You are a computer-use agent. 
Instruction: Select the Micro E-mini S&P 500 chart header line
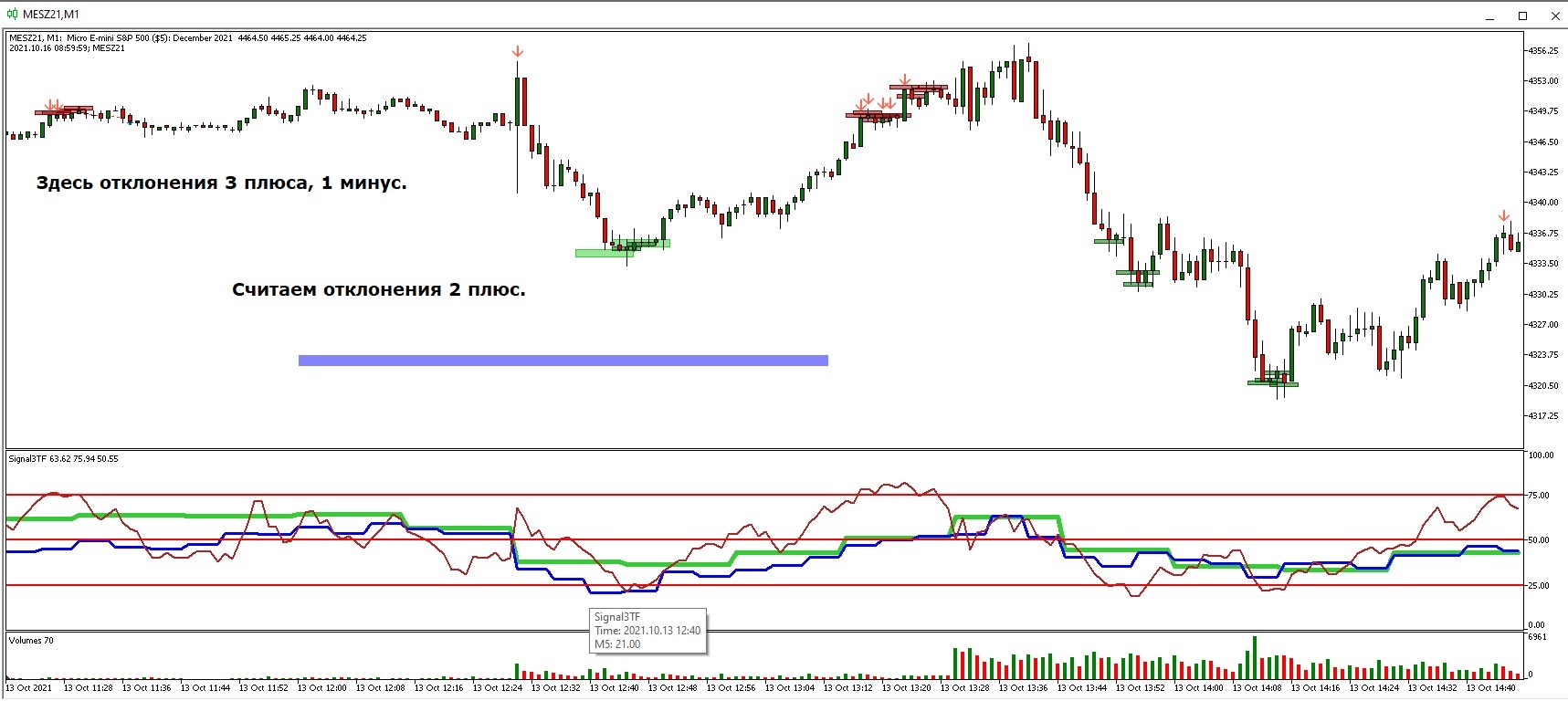pyautogui.click(x=188, y=38)
